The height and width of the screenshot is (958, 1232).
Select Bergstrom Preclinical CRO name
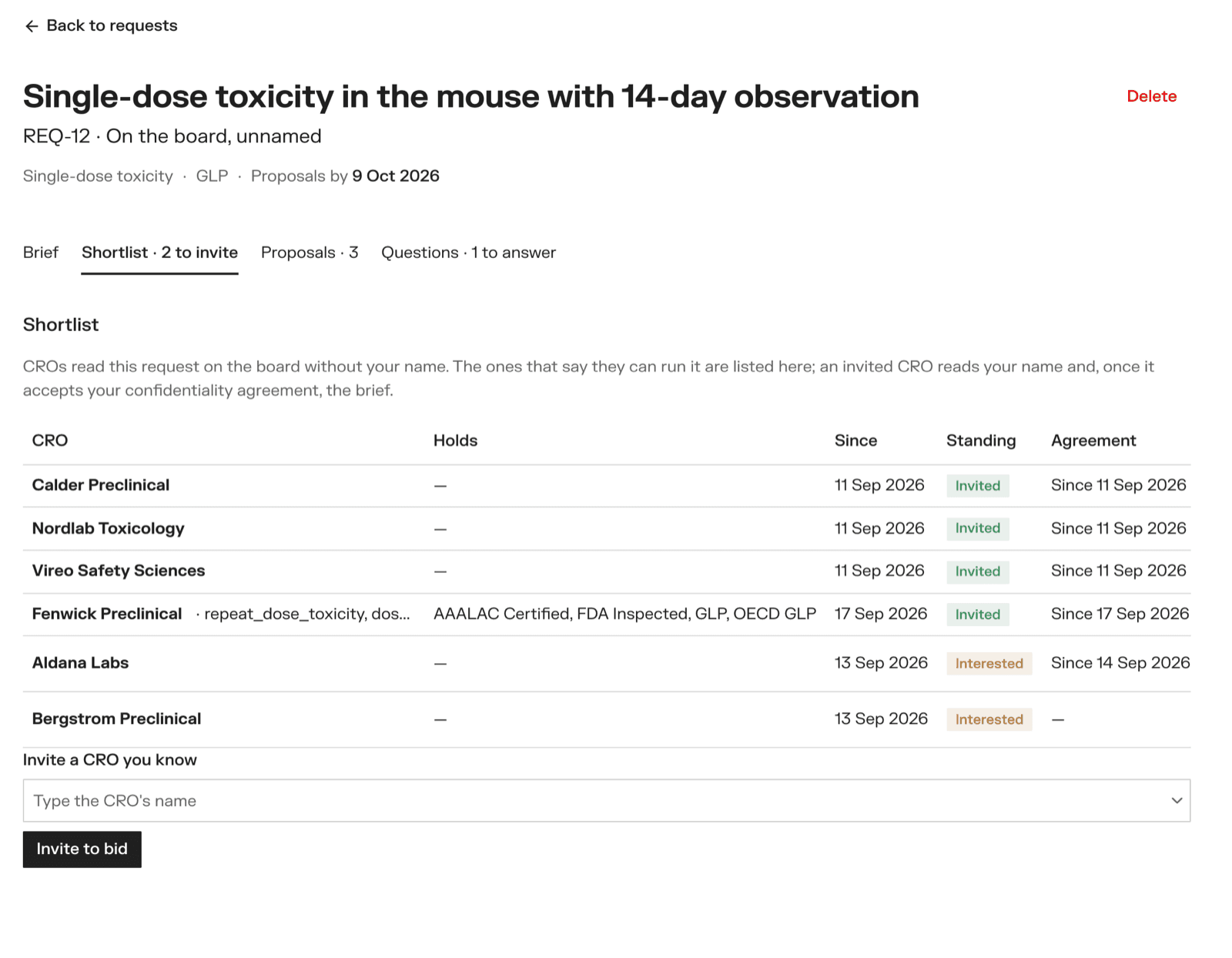116,718
